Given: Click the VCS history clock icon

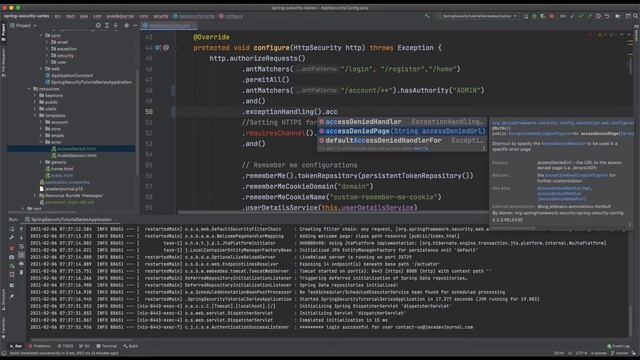Looking at the screenshot, I should tap(598, 16).
